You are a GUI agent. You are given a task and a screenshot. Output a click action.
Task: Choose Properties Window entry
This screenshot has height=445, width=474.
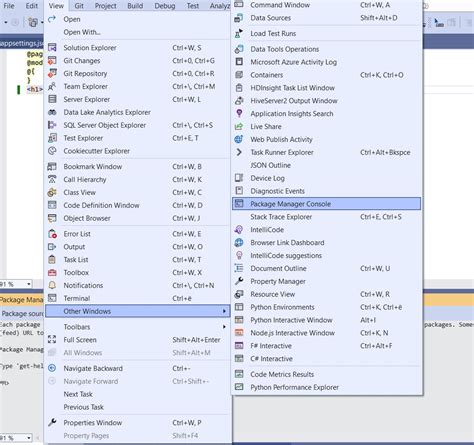click(137, 423)
